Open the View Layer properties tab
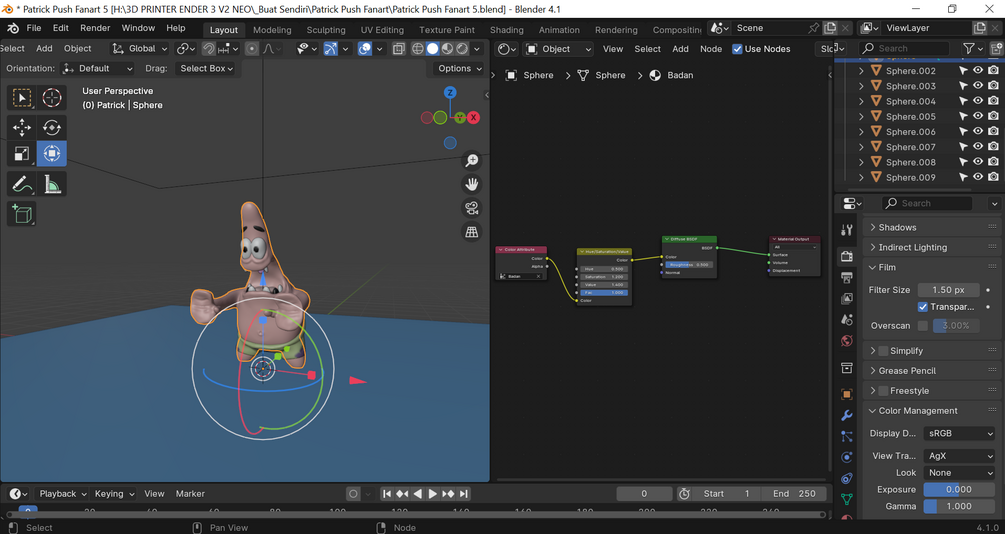 point(847,299)
